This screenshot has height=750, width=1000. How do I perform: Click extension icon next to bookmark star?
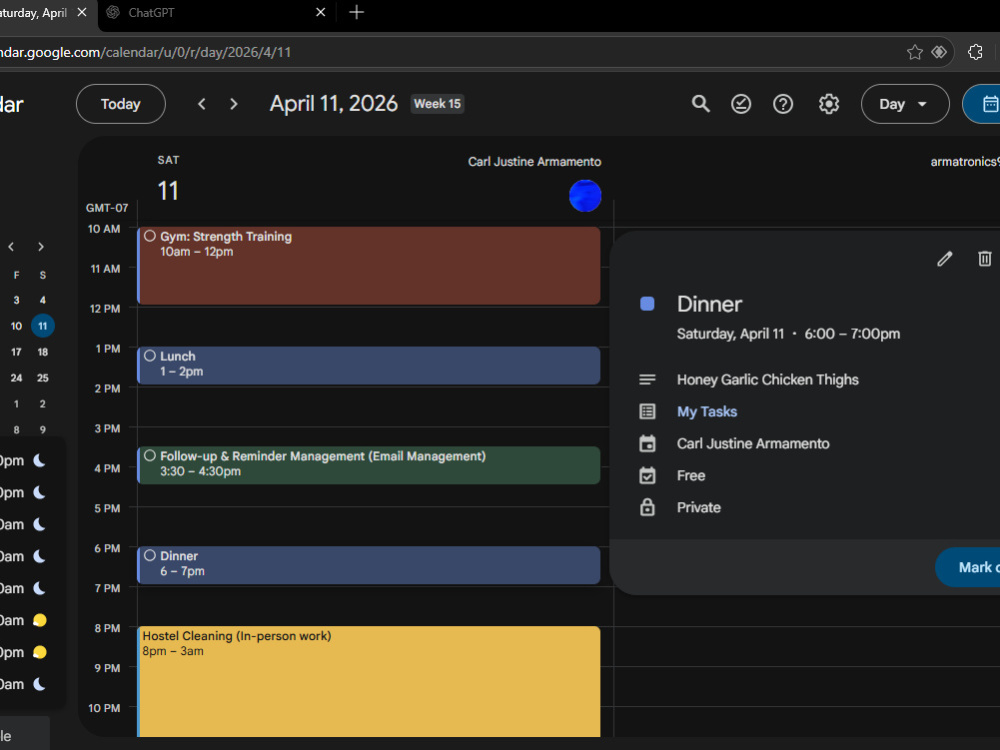939,52
